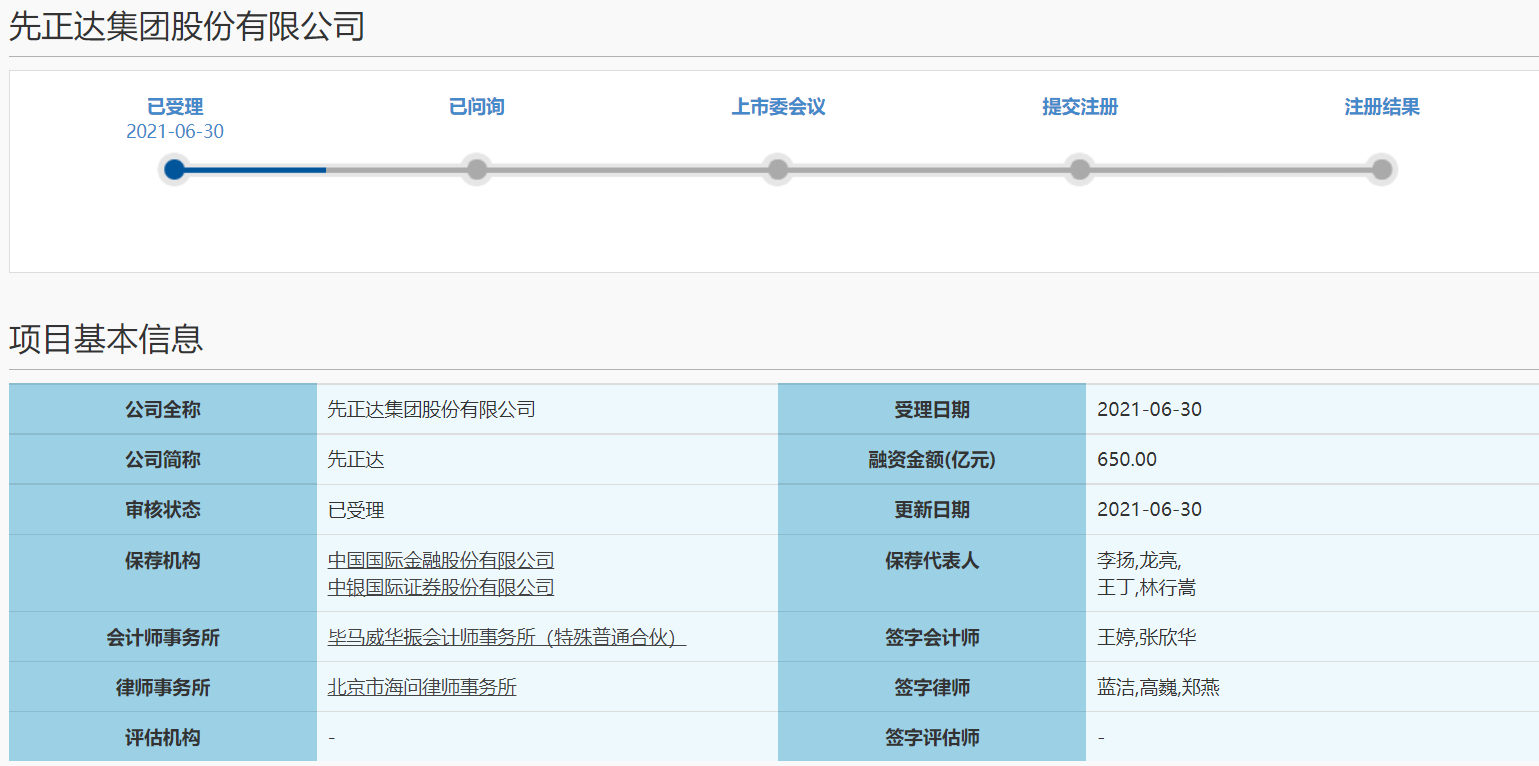Open 北京市海问律师事务所 law firm link
Image resolution: width=1539 pixels, height=766 pixels.
click(x=422, y=687)
